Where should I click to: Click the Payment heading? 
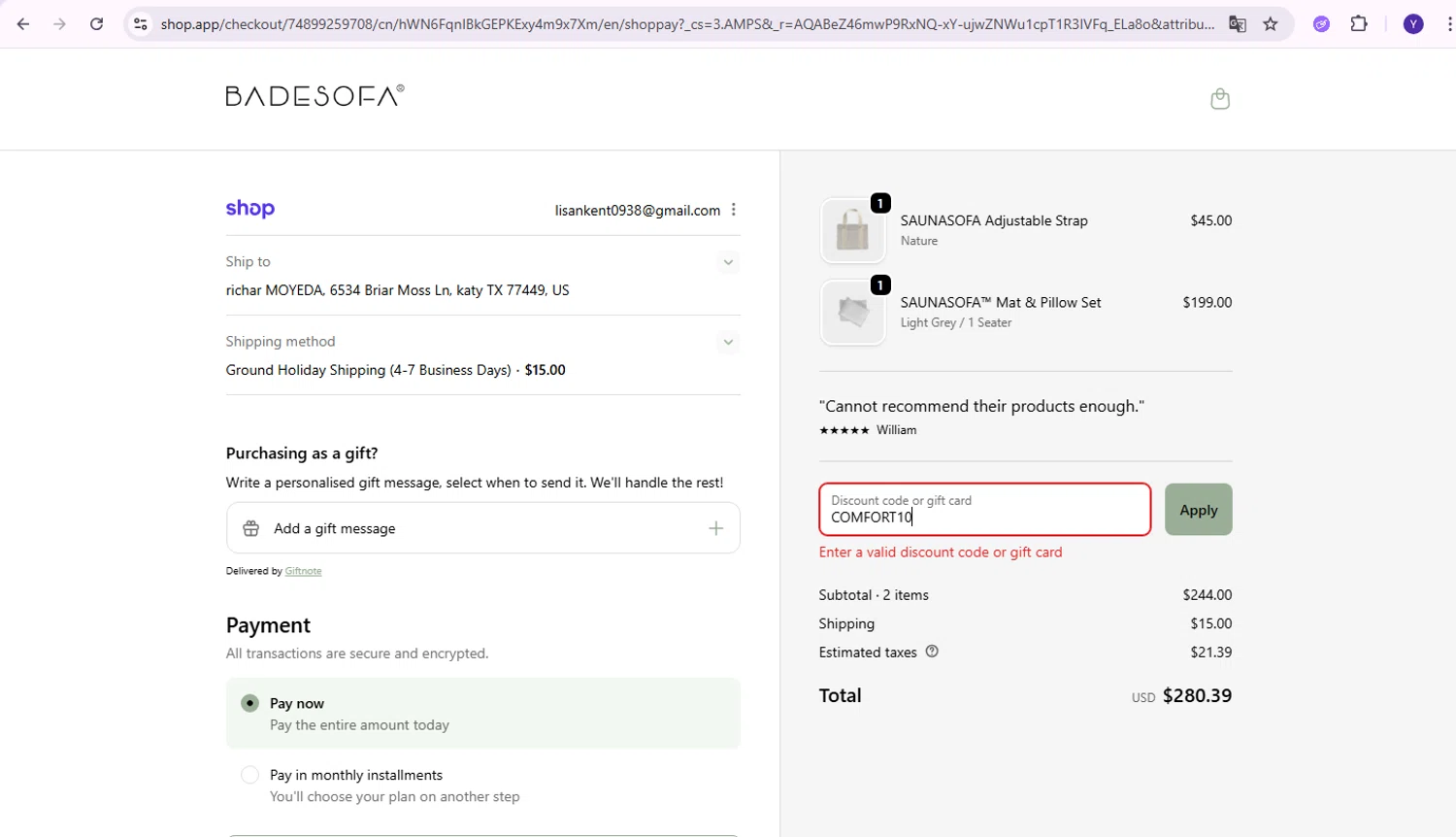click(268, 625)
